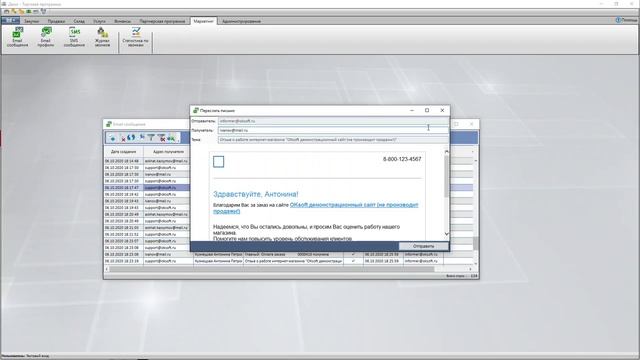Select the row dated 06.10.2020 18:19:42
Viewport: 640px width, 360px height.
point(147,194)
